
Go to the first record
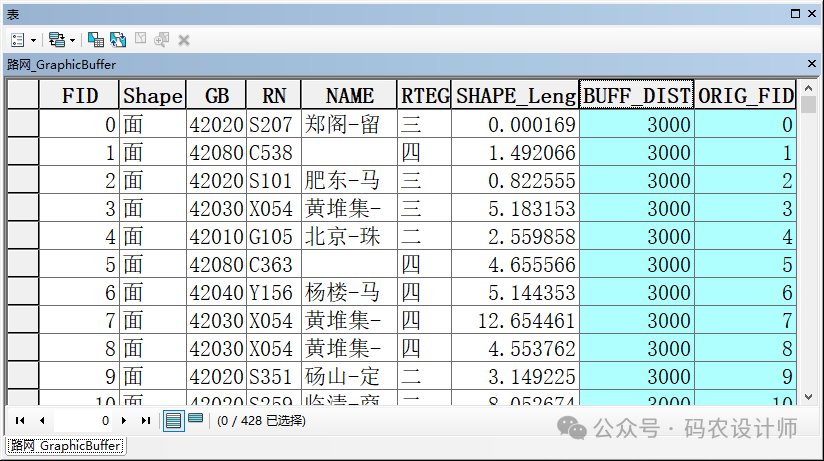coord(19,421)
